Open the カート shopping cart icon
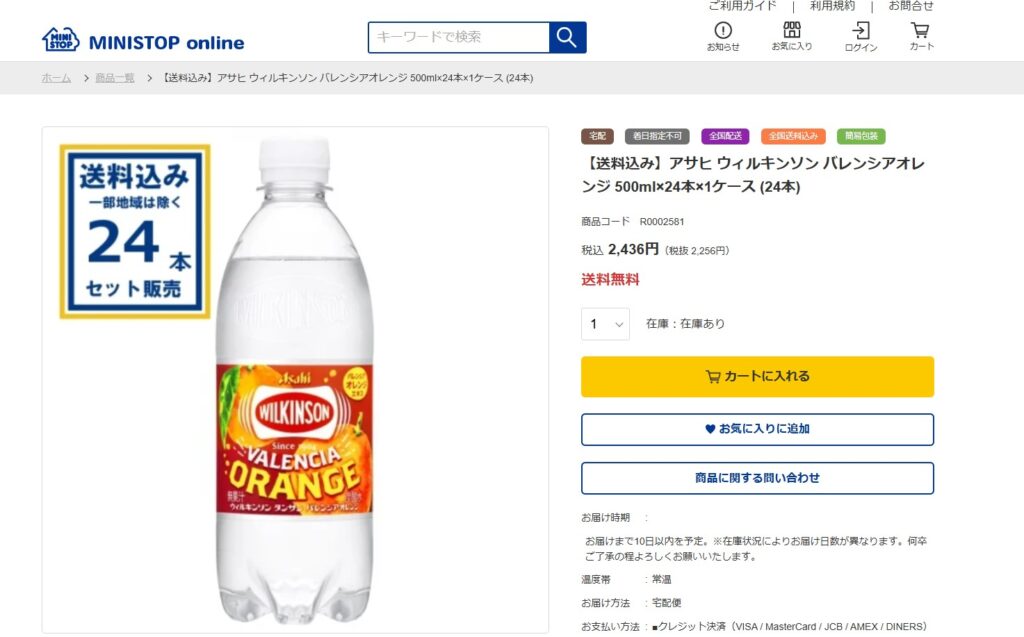Viewport: 1024px width, 637px height. pos(921,33)
